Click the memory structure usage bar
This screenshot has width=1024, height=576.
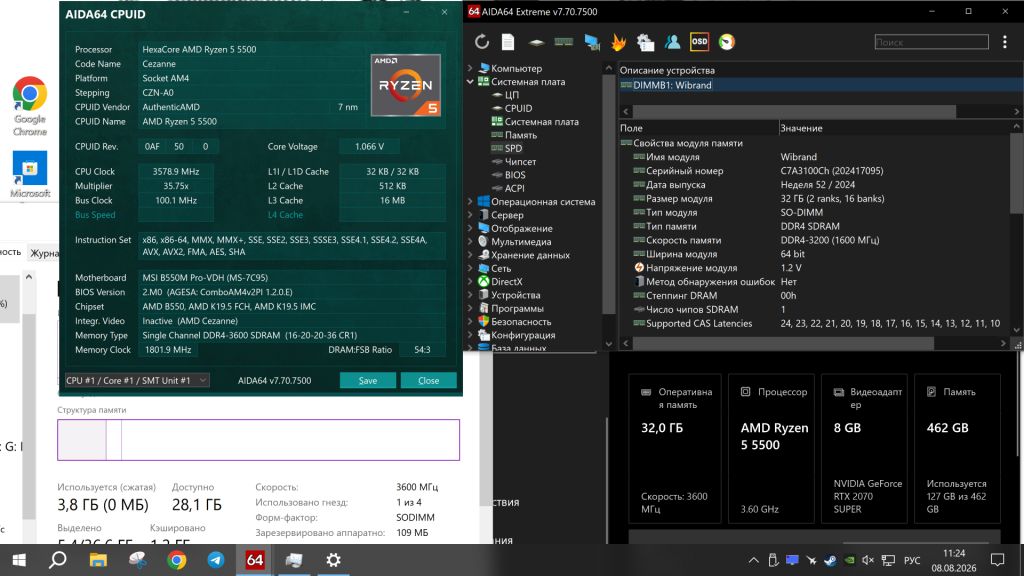point(259,440)
